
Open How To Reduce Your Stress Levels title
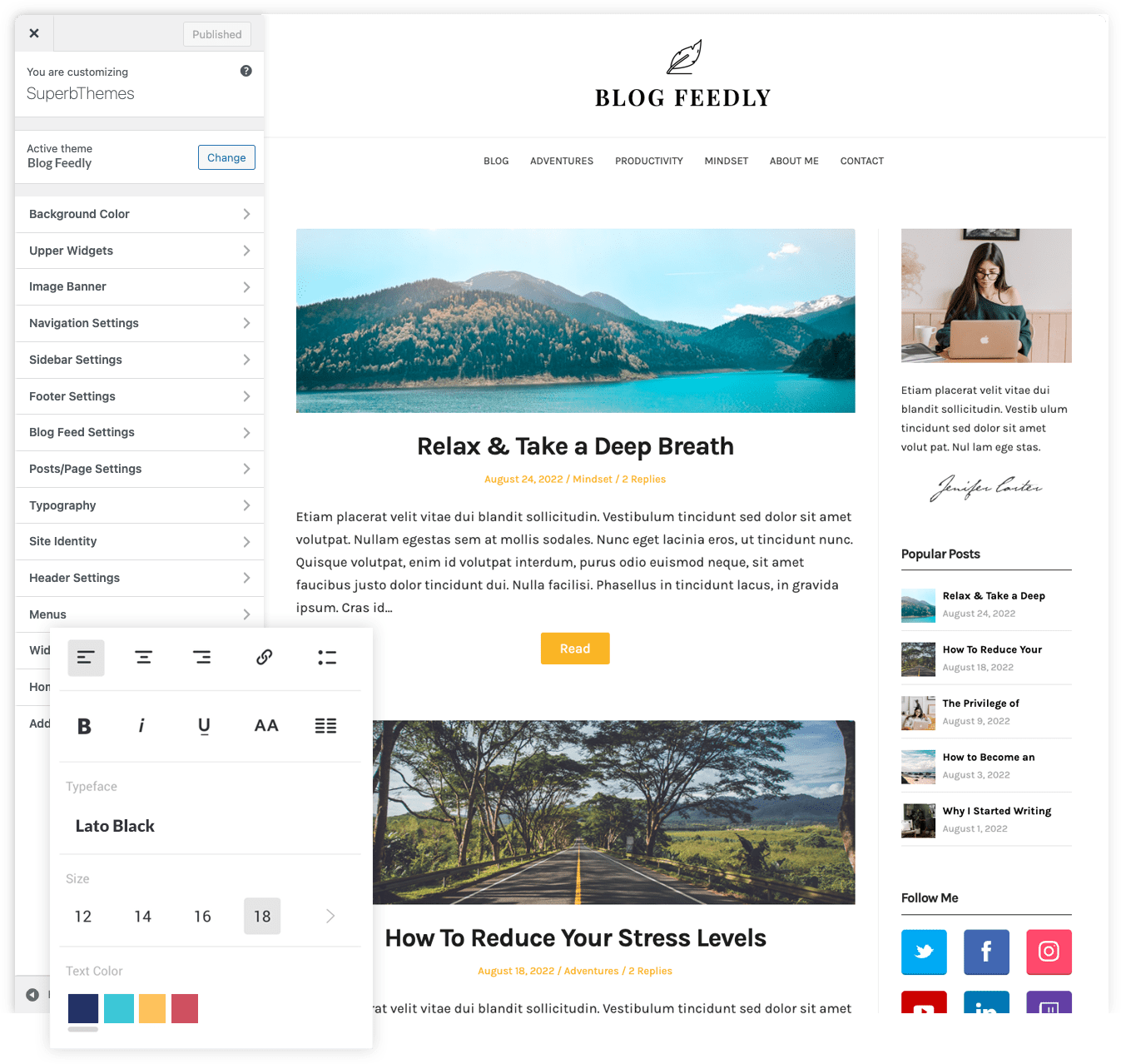click(575, 938)
